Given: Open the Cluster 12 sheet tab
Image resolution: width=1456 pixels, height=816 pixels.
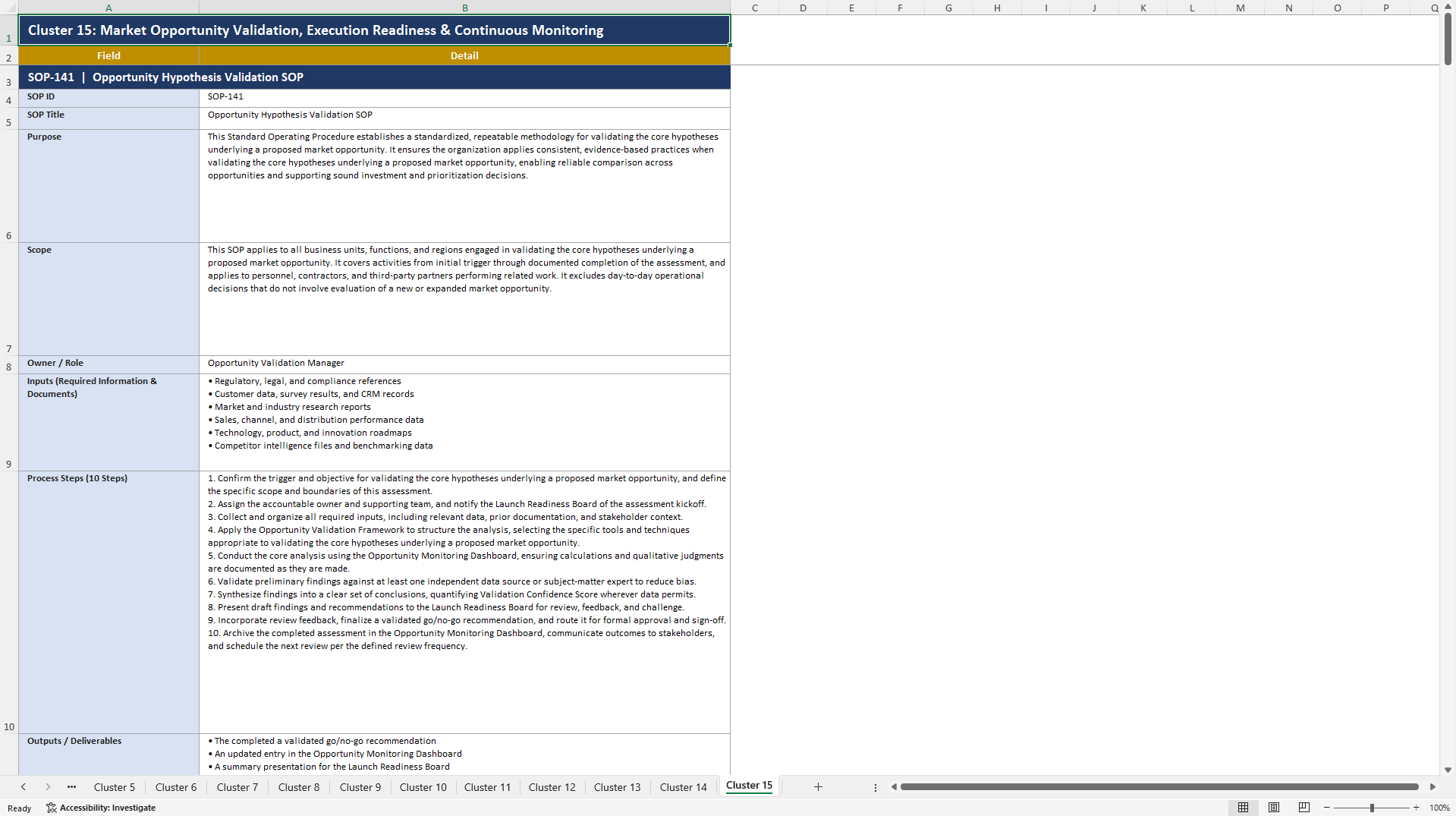Looking at the screenshot, I should (x=552, y=787).
